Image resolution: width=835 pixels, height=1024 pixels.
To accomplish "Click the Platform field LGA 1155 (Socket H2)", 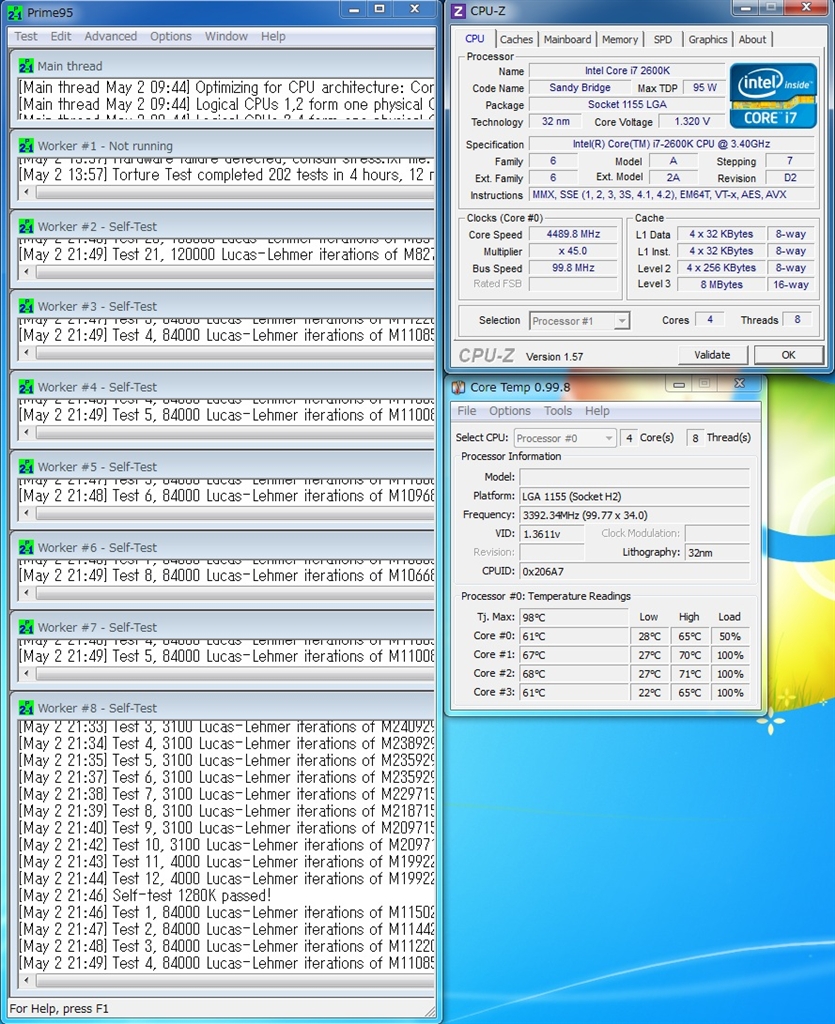I will coord(634,496).
